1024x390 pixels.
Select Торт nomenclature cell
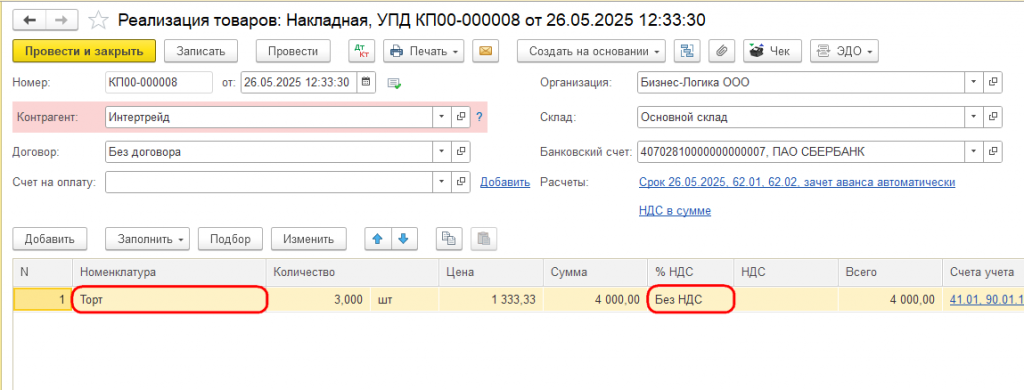pyautogui.click(x=170, y=300)
